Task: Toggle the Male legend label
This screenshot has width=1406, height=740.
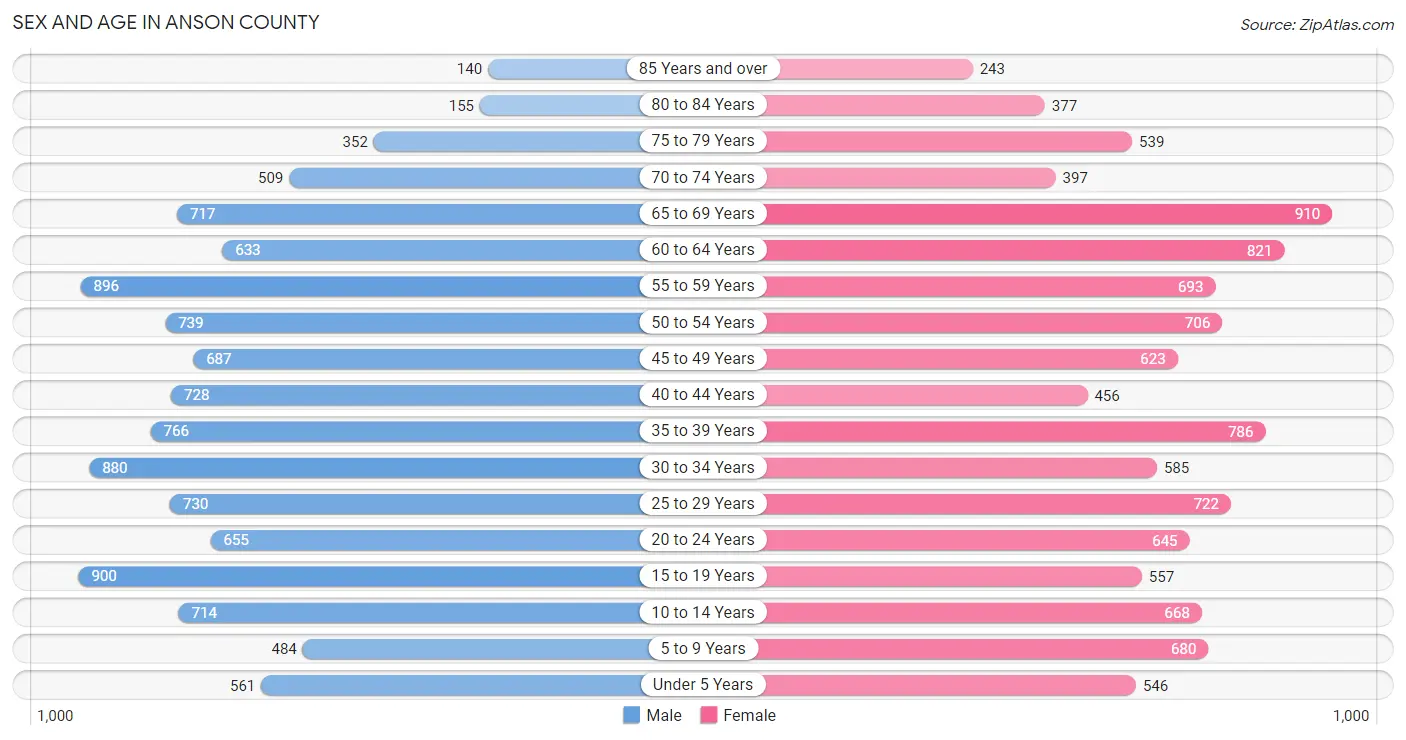Action: (x=664, y=715)
